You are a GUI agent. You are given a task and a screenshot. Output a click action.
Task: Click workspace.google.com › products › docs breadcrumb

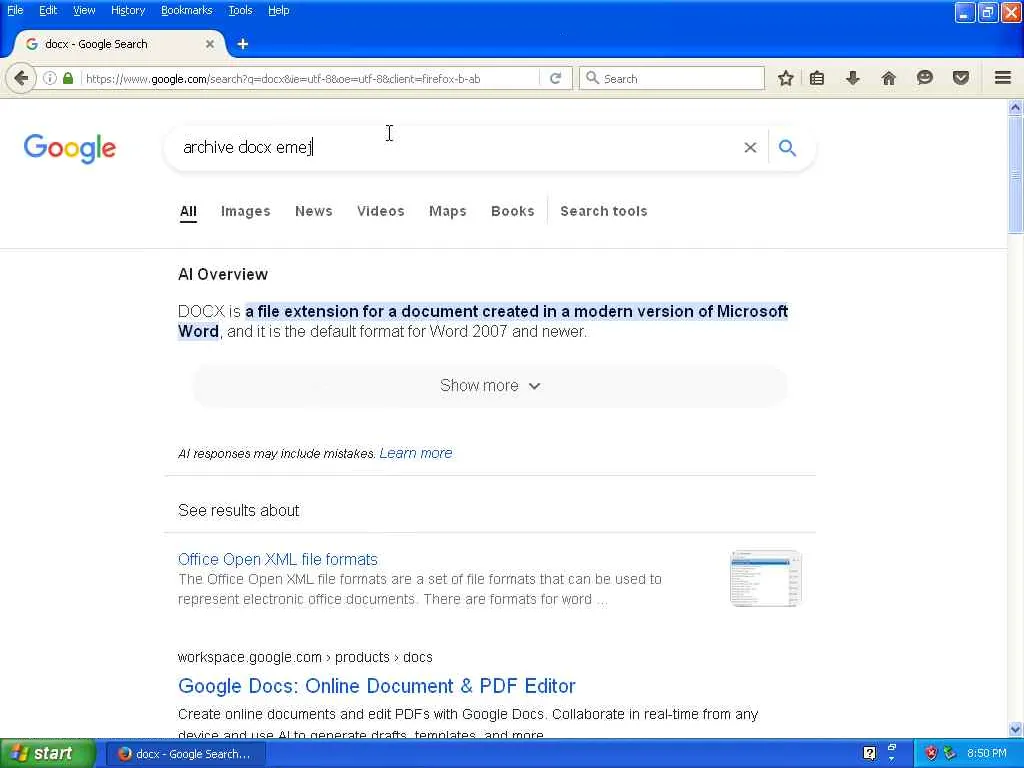click(305, 657)
